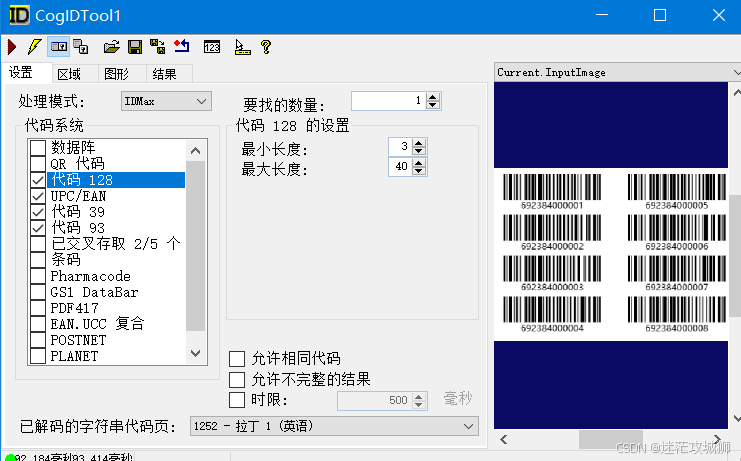
Task: Uncheck the 代码 39 checkbox
Action: click(x=38, y=212)
